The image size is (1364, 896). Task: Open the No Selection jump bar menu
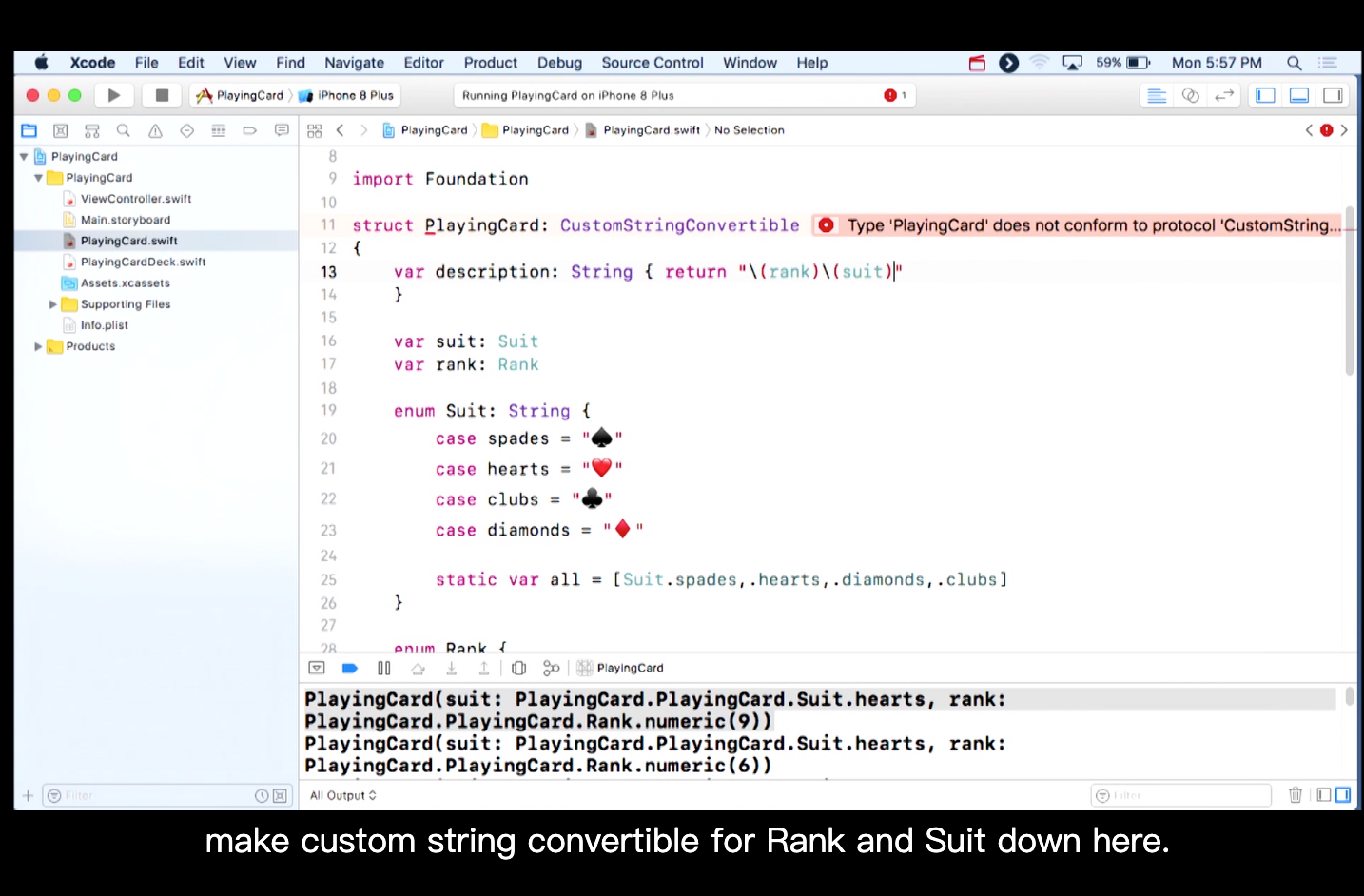(750, 130)
